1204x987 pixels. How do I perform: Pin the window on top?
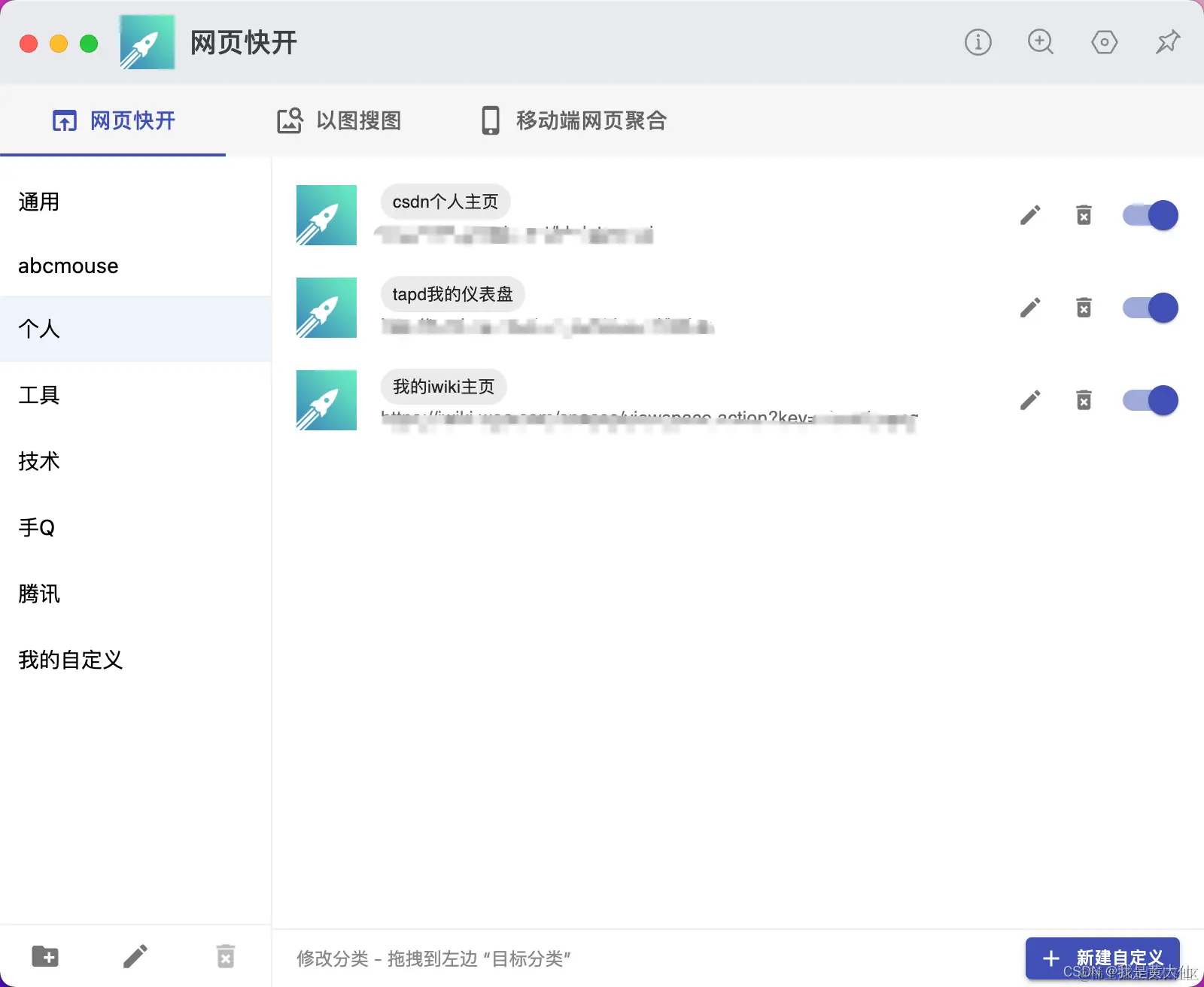[x=1166, y=43]
